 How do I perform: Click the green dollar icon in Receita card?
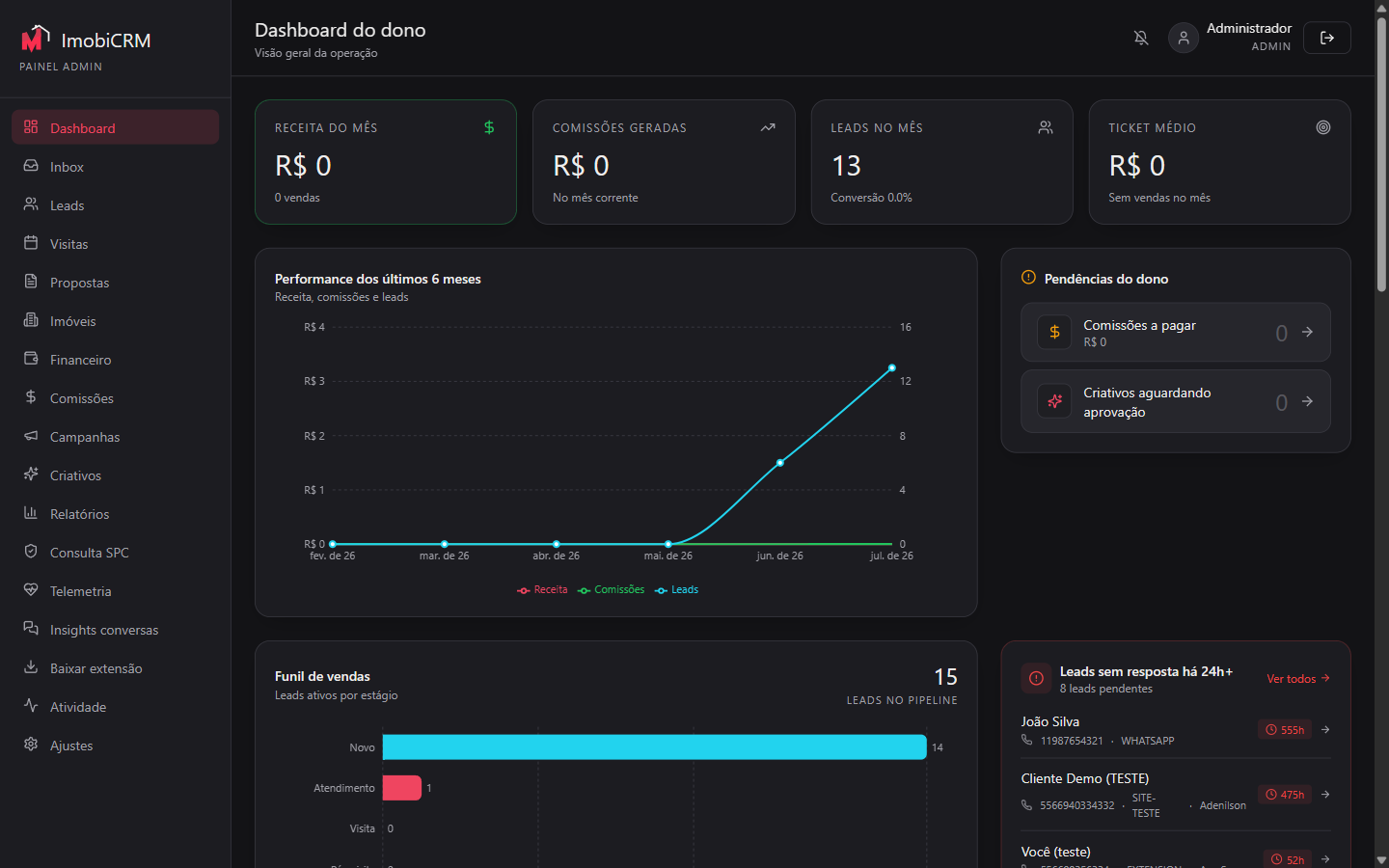click(x=489, y=127)
